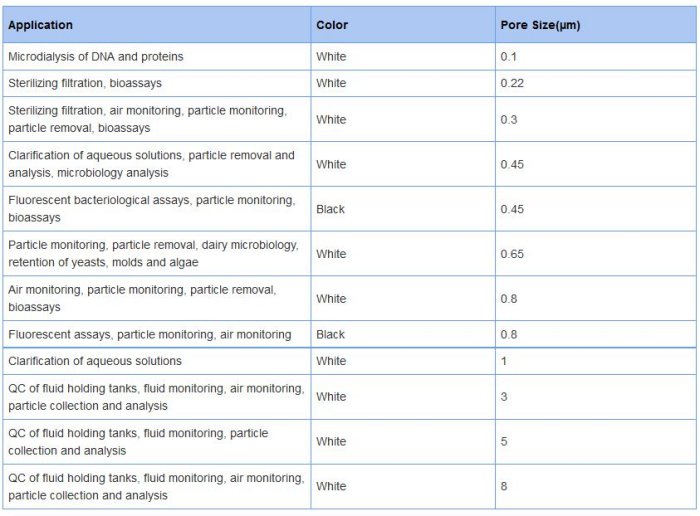The image size is (700, 516).
Task: Click the pore size cell showing 8
Action: [x=504, y=486]
